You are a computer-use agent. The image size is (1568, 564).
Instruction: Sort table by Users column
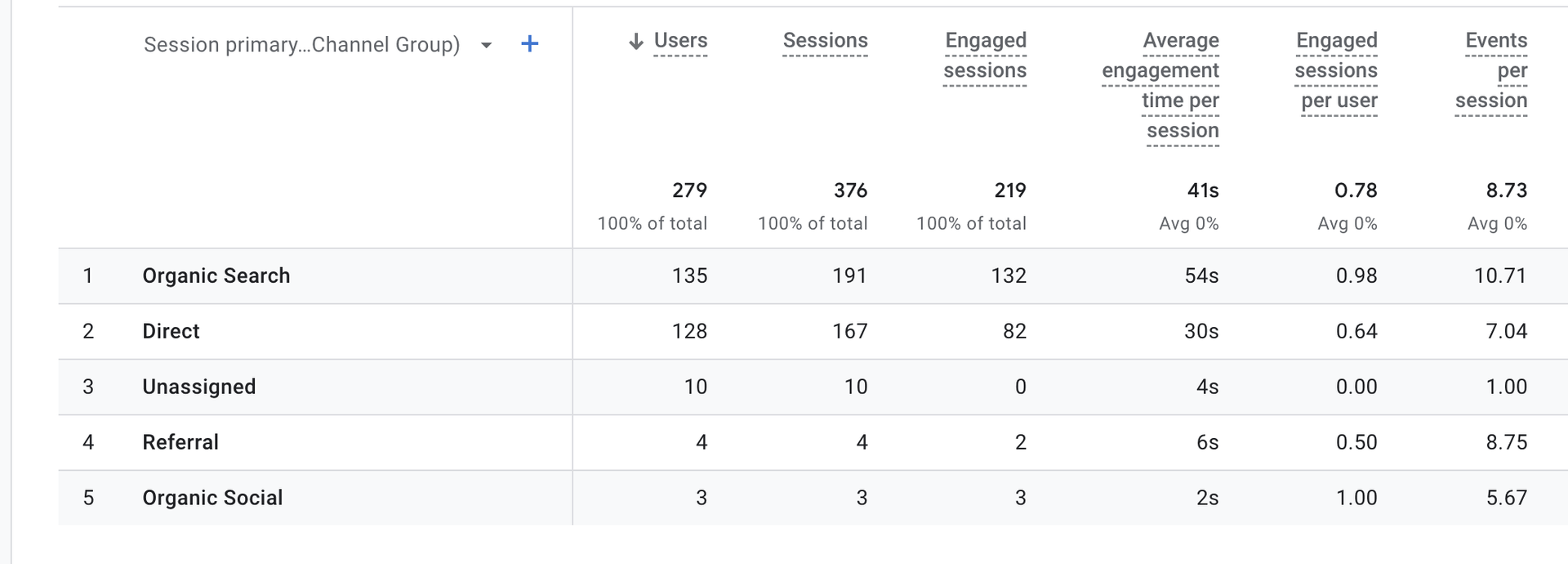pyautogui.click(x=680, y=41)
